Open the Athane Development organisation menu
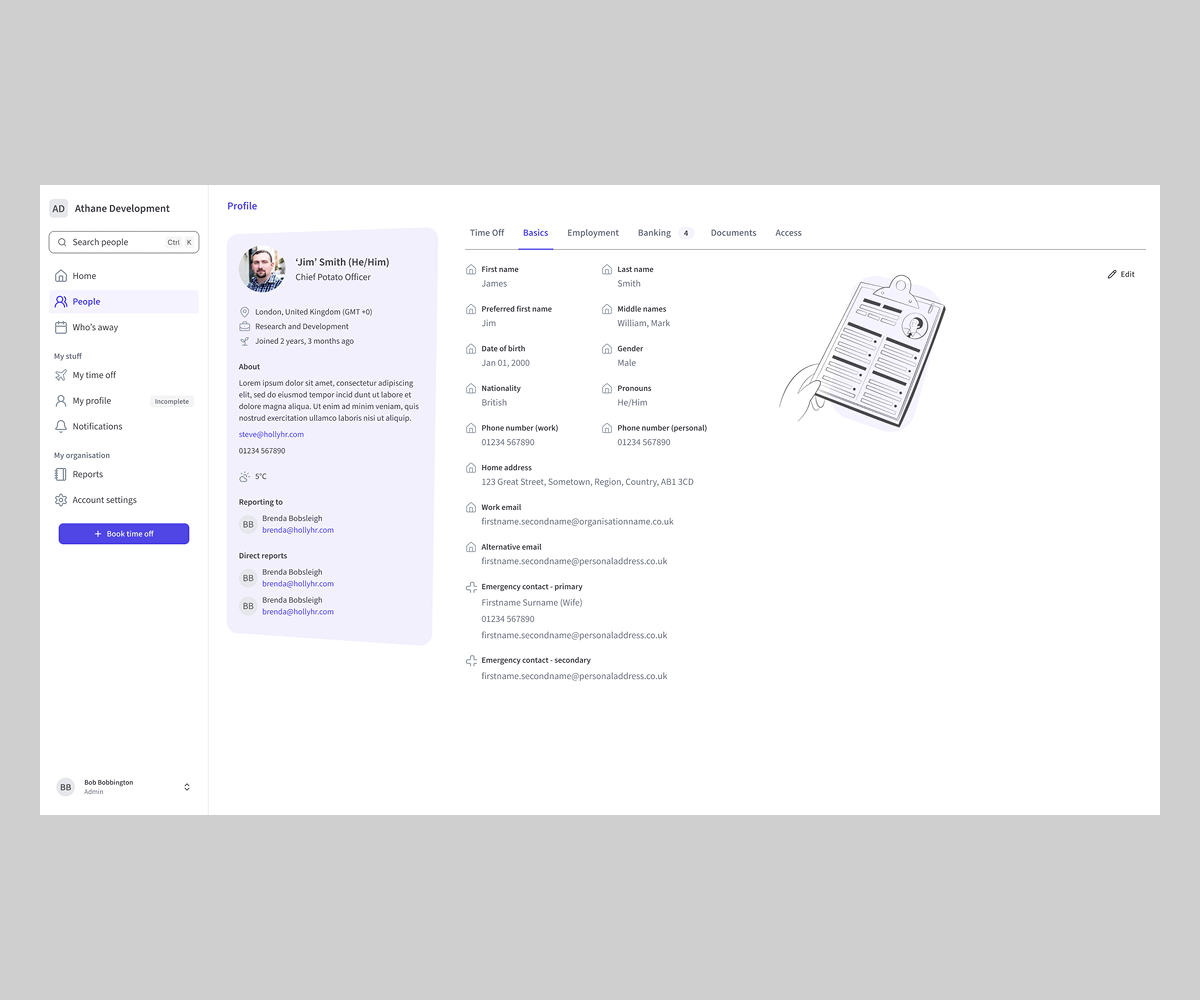The image size is (1200, 1000). [x=111, y=209]
